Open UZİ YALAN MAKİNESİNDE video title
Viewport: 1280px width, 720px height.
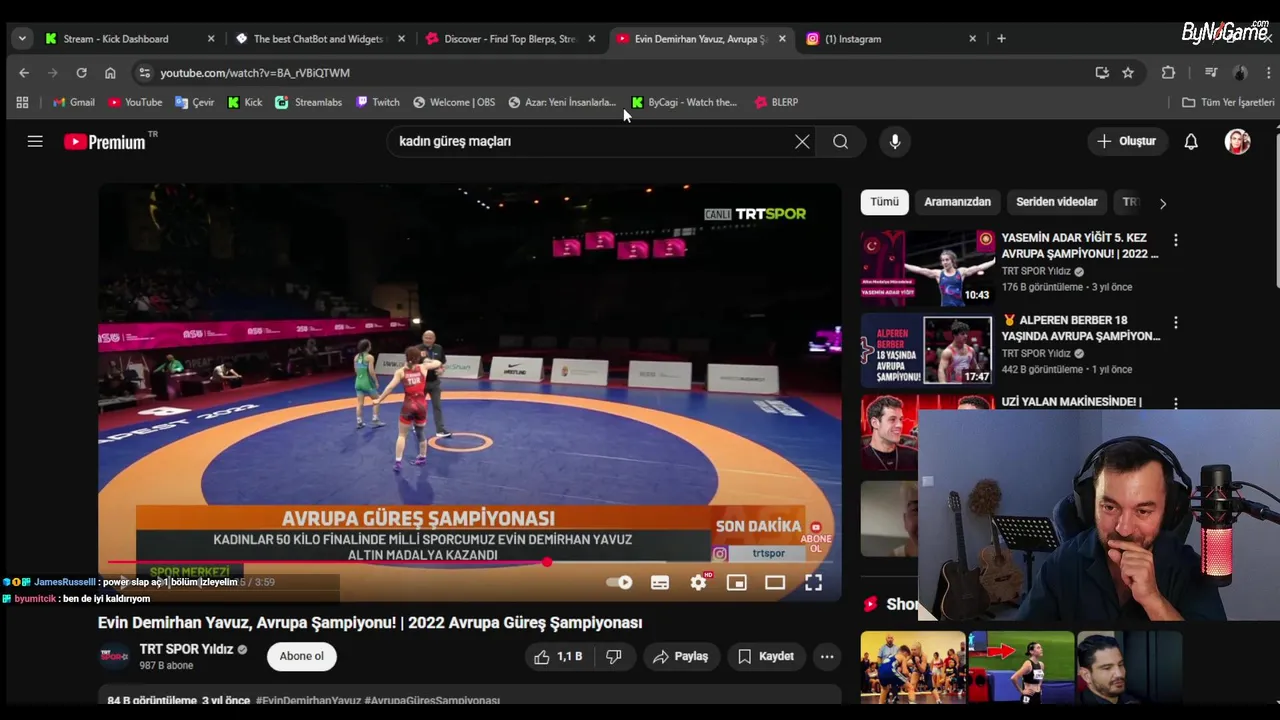1071,402
